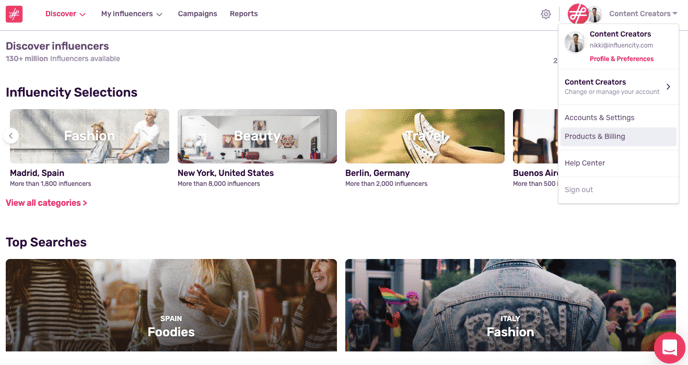Open the Beauty selection card
688x365 pixels.
(257, 136)
